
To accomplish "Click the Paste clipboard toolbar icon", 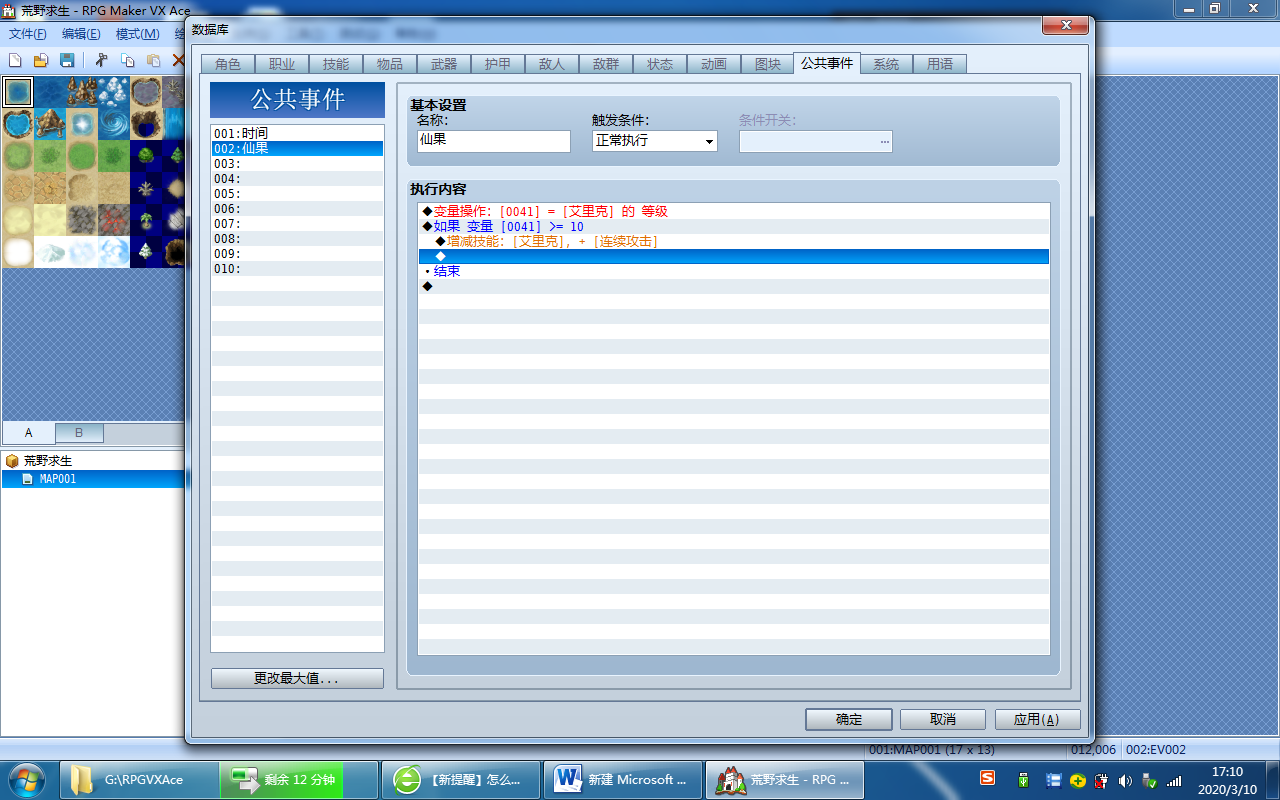I will click(x=153, y=60).
